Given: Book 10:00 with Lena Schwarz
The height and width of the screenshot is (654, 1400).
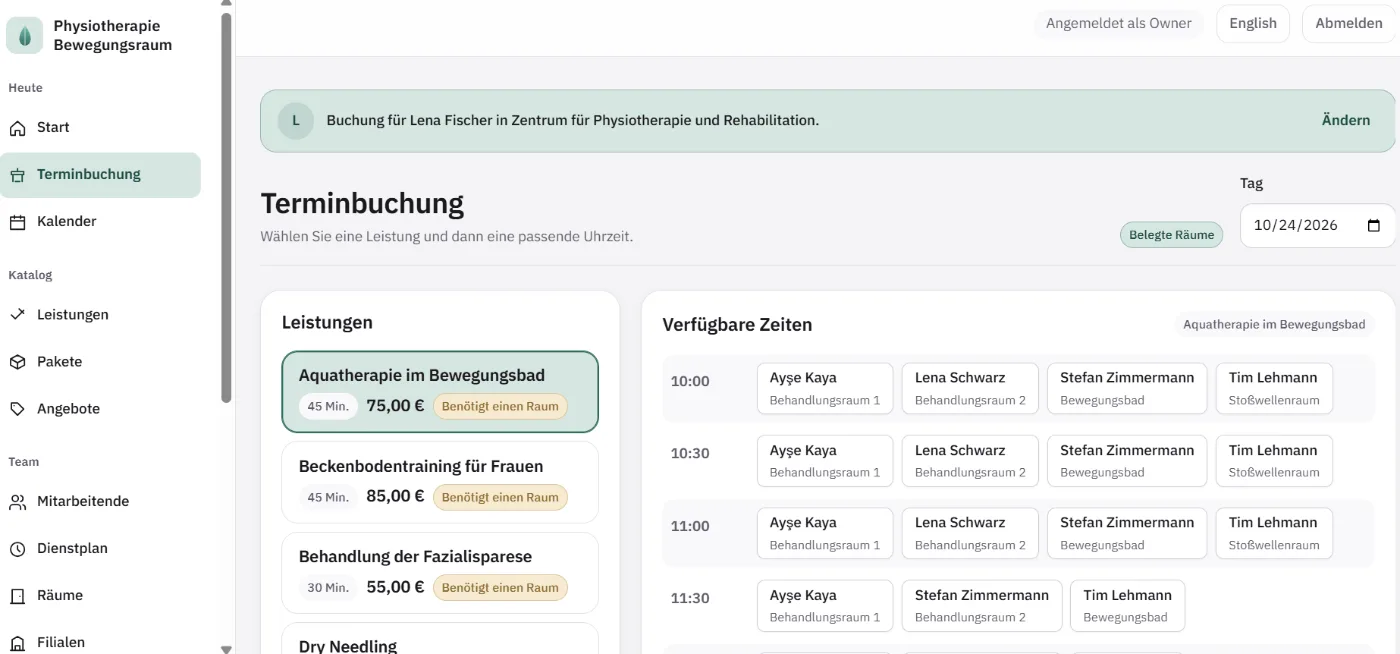Looking at the screenshot, I should (970, 388).
